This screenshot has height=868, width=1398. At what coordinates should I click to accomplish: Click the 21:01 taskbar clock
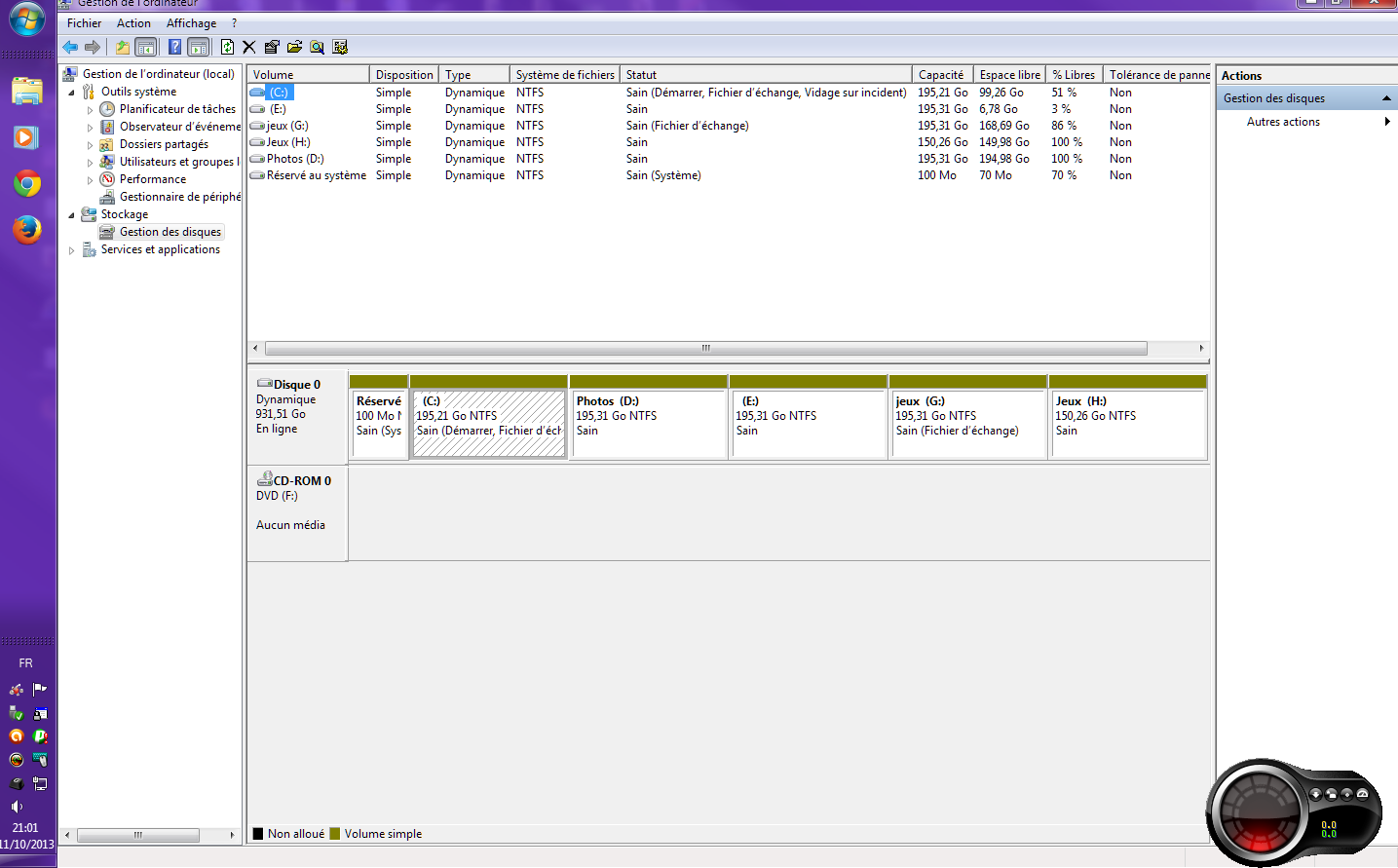coord(26,828)
